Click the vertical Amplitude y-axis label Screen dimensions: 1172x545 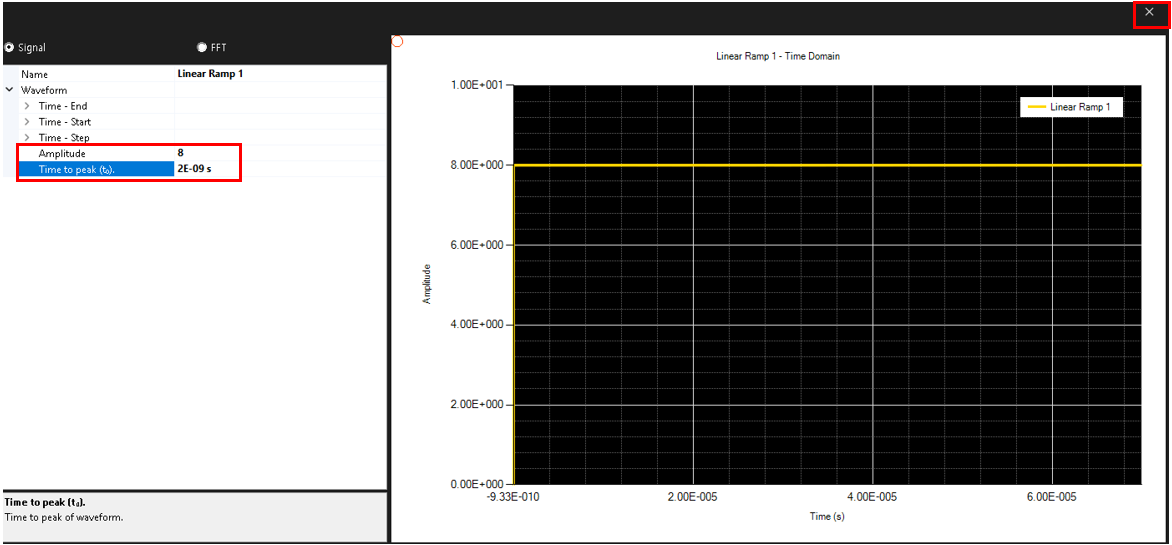[428, 284]
